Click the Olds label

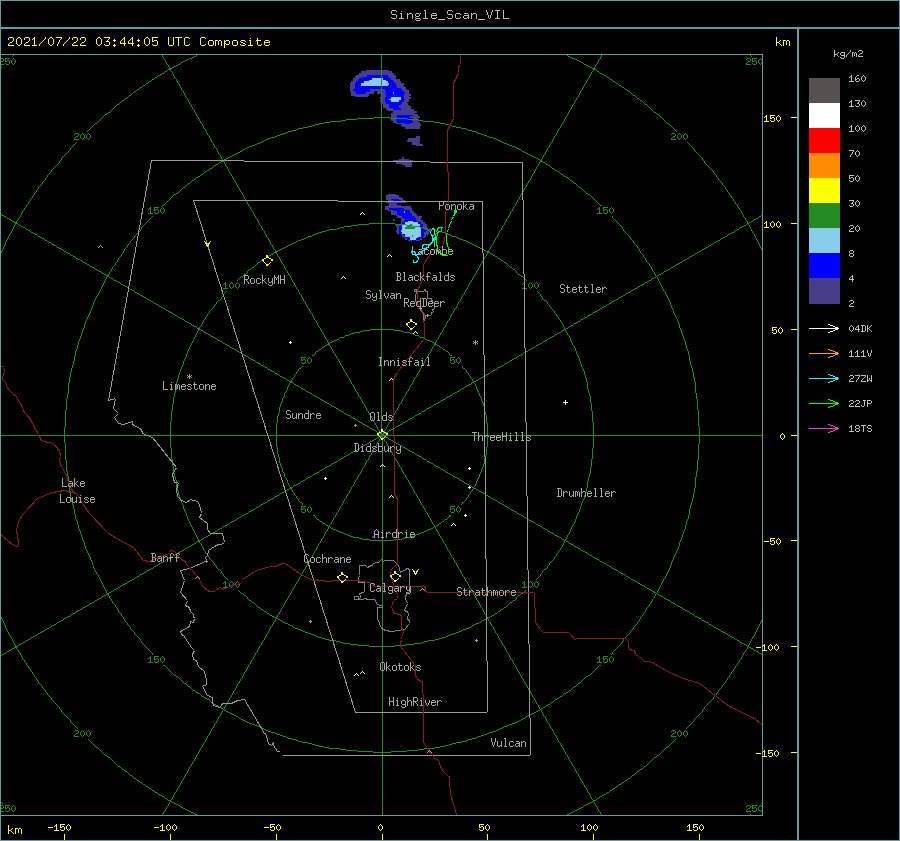(381, 417)
